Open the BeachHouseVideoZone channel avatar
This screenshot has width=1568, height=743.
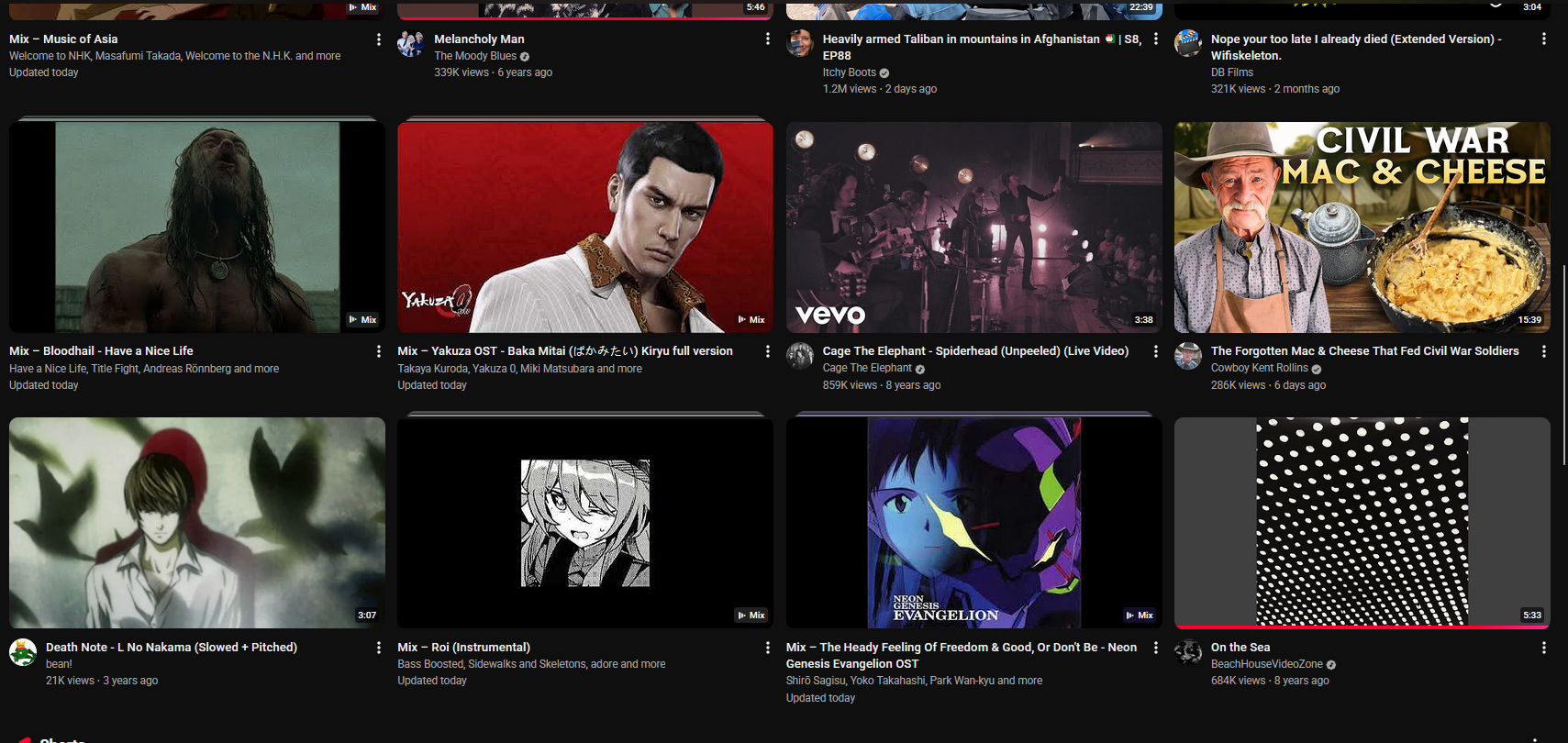click(1188, 652)
